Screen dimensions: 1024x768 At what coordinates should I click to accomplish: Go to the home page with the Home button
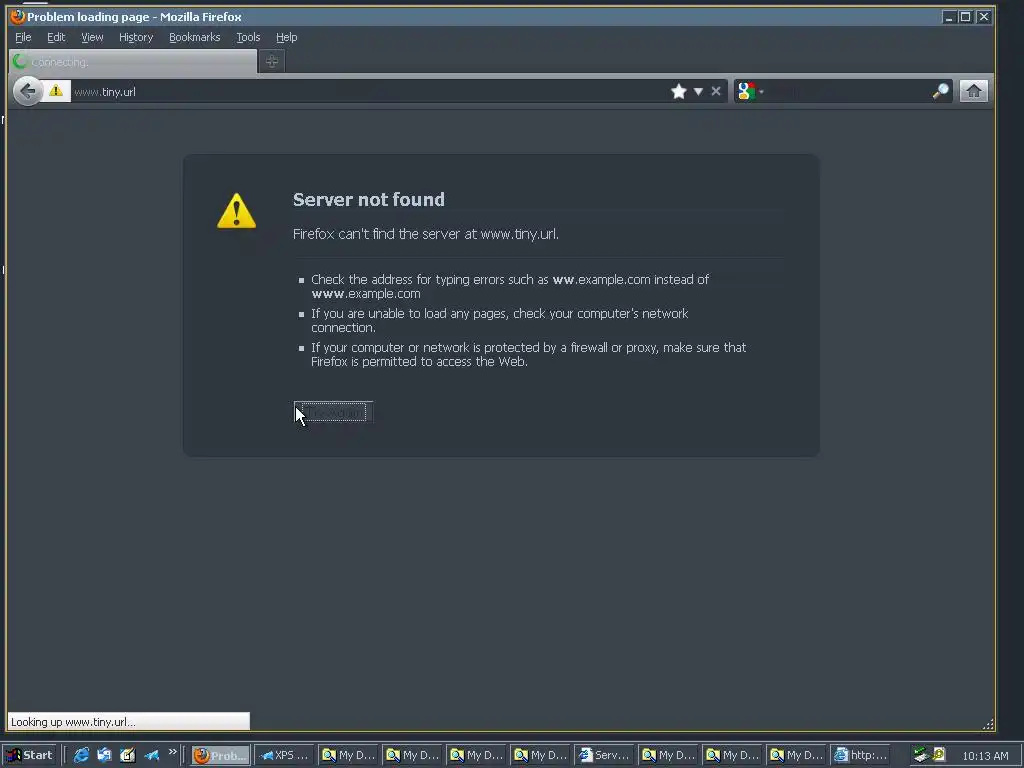click(x=974, y=91)
